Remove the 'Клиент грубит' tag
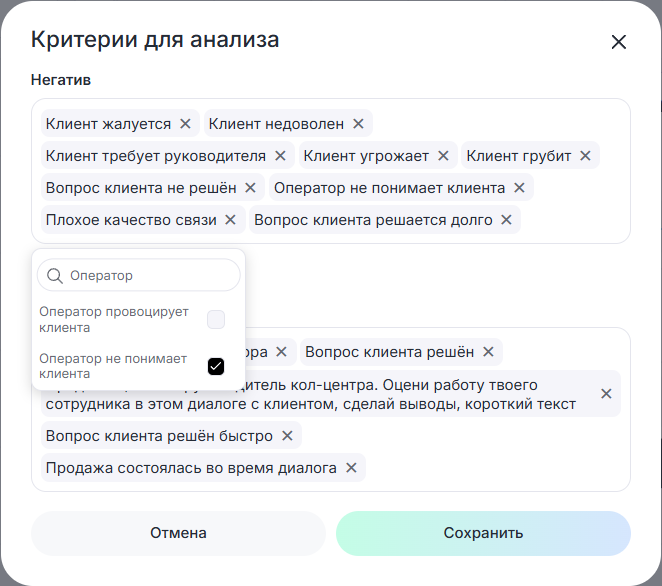The image size is (662, 586). click(x=586, y=156)
